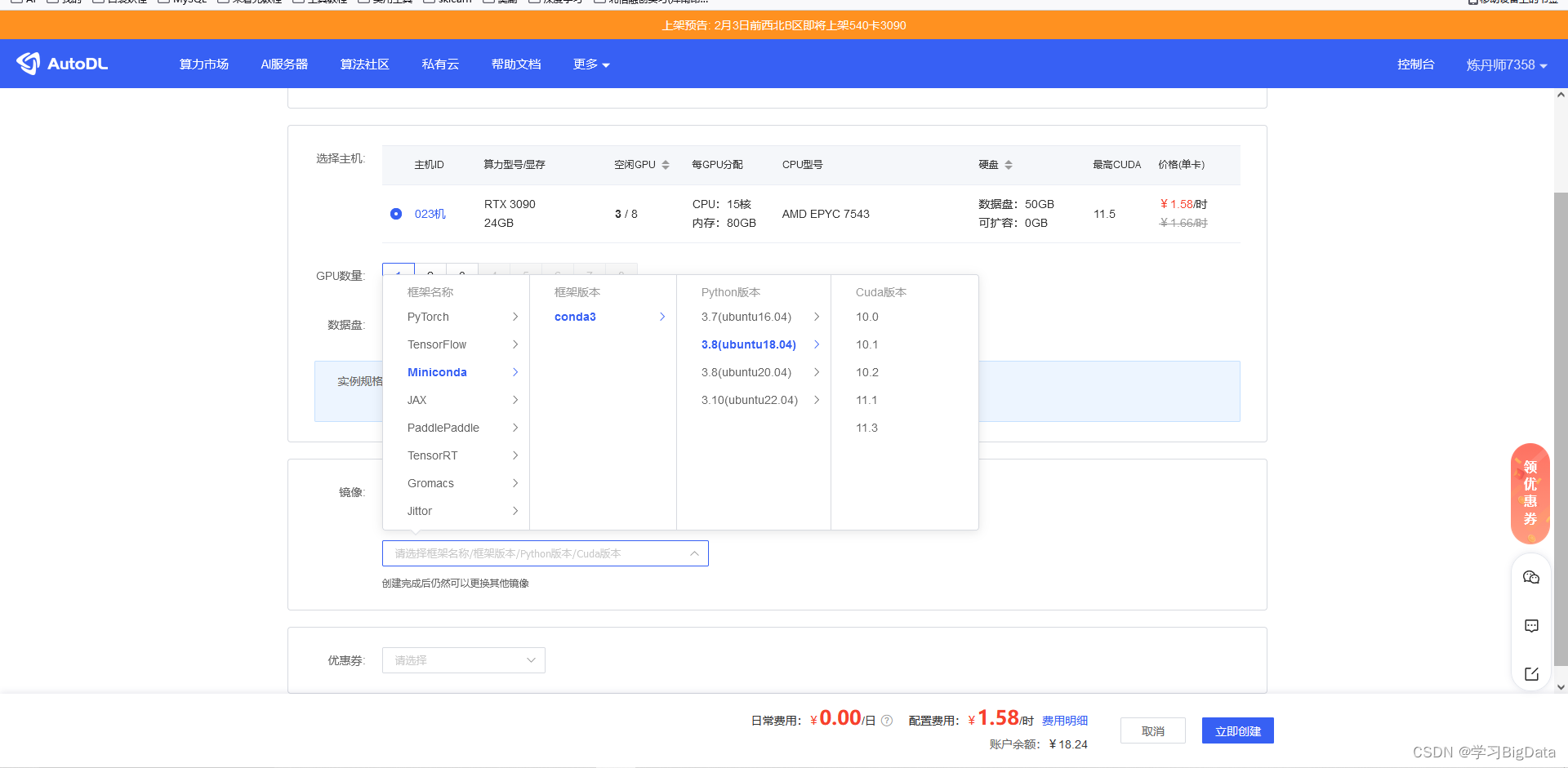Click the orange 3090 announcement banner
This screenshot has width=1568, height=768.
pos(784,25)
